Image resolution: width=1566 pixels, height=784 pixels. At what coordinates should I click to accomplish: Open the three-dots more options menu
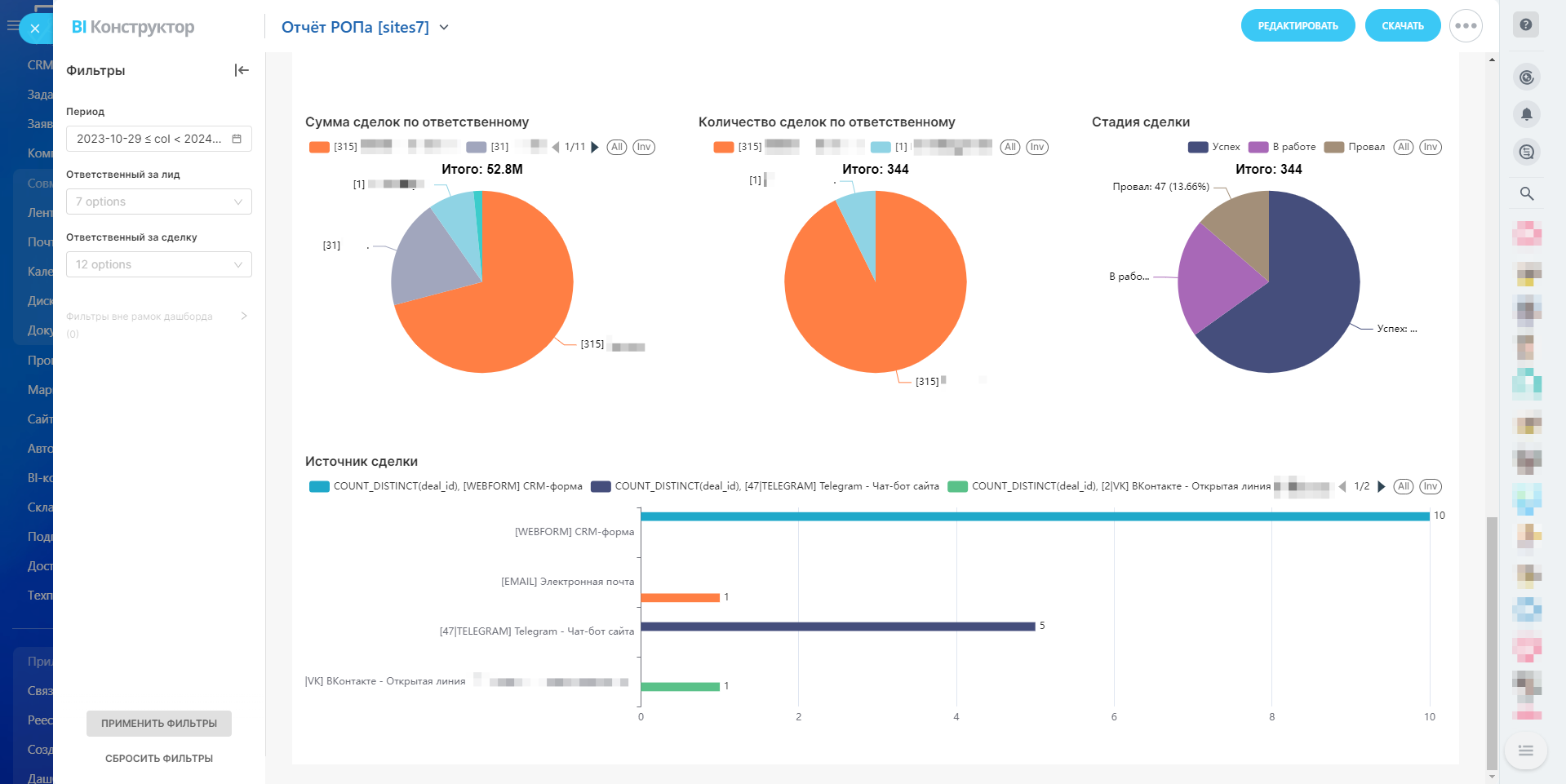click(x=1465, y=26)
